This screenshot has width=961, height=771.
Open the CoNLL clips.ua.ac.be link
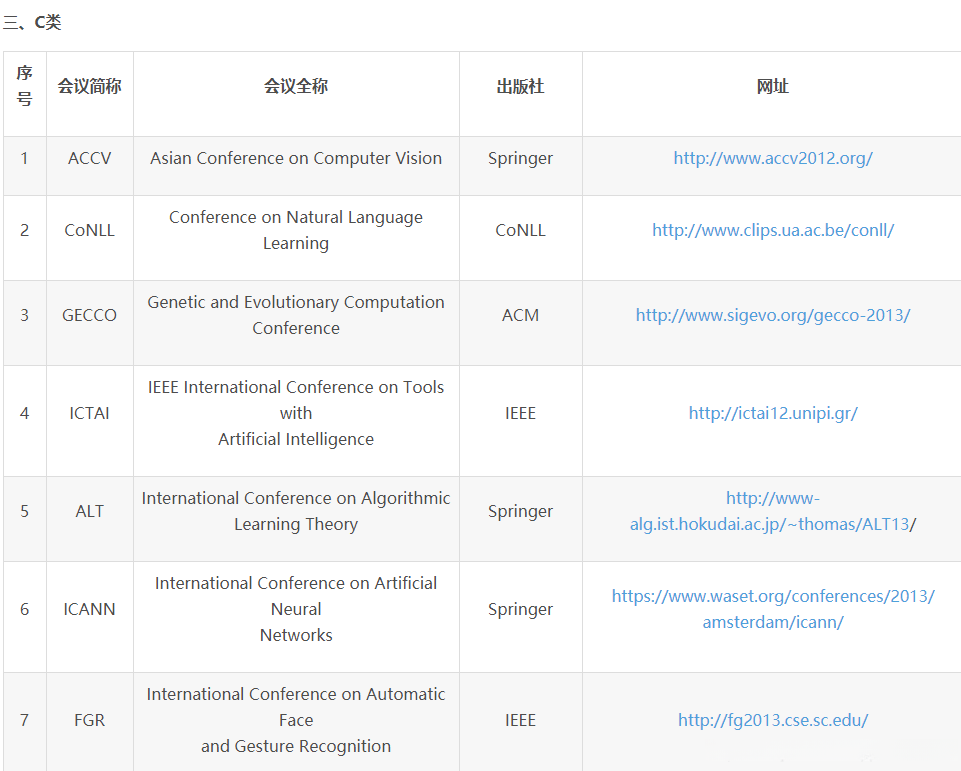click(772, 230)
